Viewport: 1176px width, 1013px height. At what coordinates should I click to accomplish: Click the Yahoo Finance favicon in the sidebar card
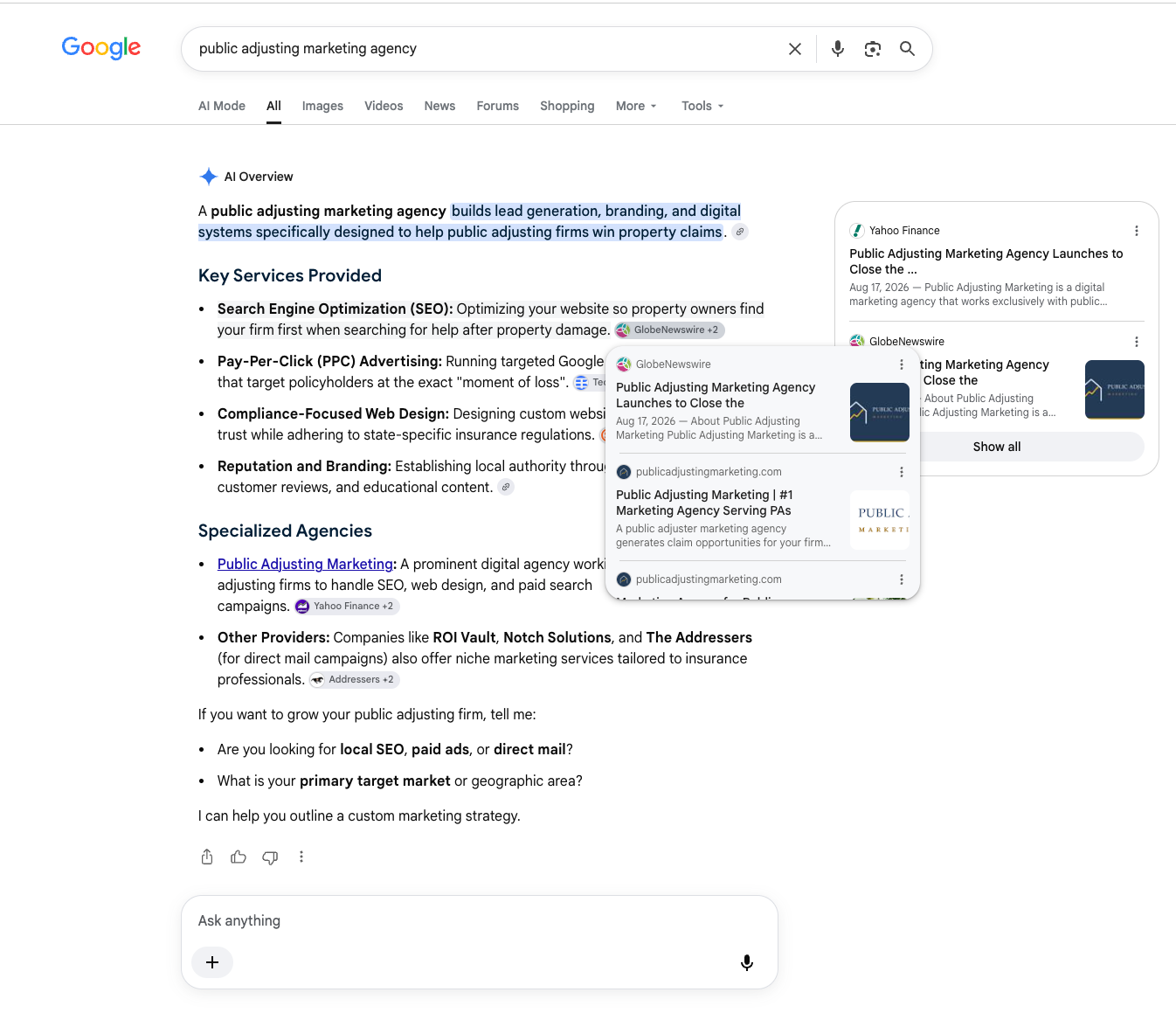click(857, 231)
